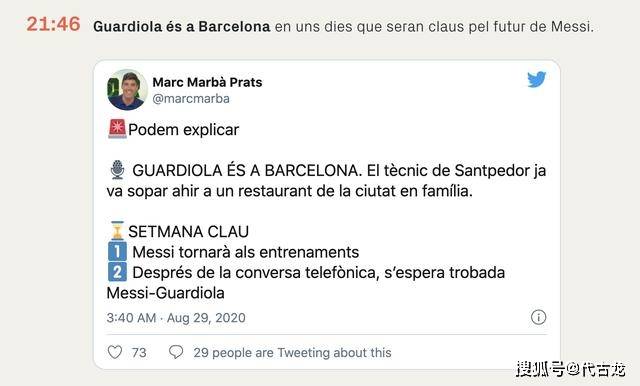
Task: Open the @marcmarba handle link
Action: coord(191,99)
